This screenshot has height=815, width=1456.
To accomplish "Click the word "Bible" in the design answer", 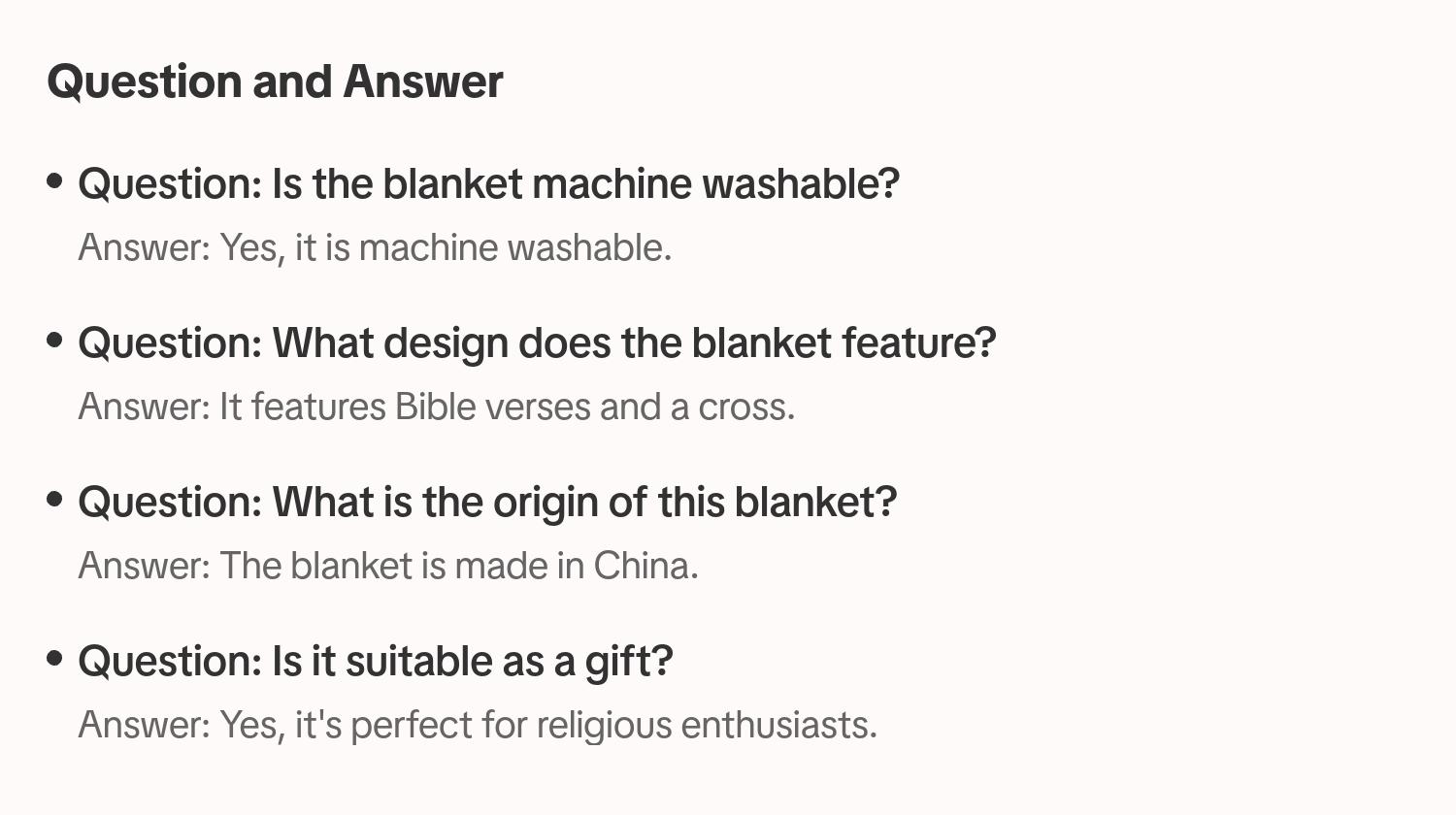I will (x=435, y=407).
